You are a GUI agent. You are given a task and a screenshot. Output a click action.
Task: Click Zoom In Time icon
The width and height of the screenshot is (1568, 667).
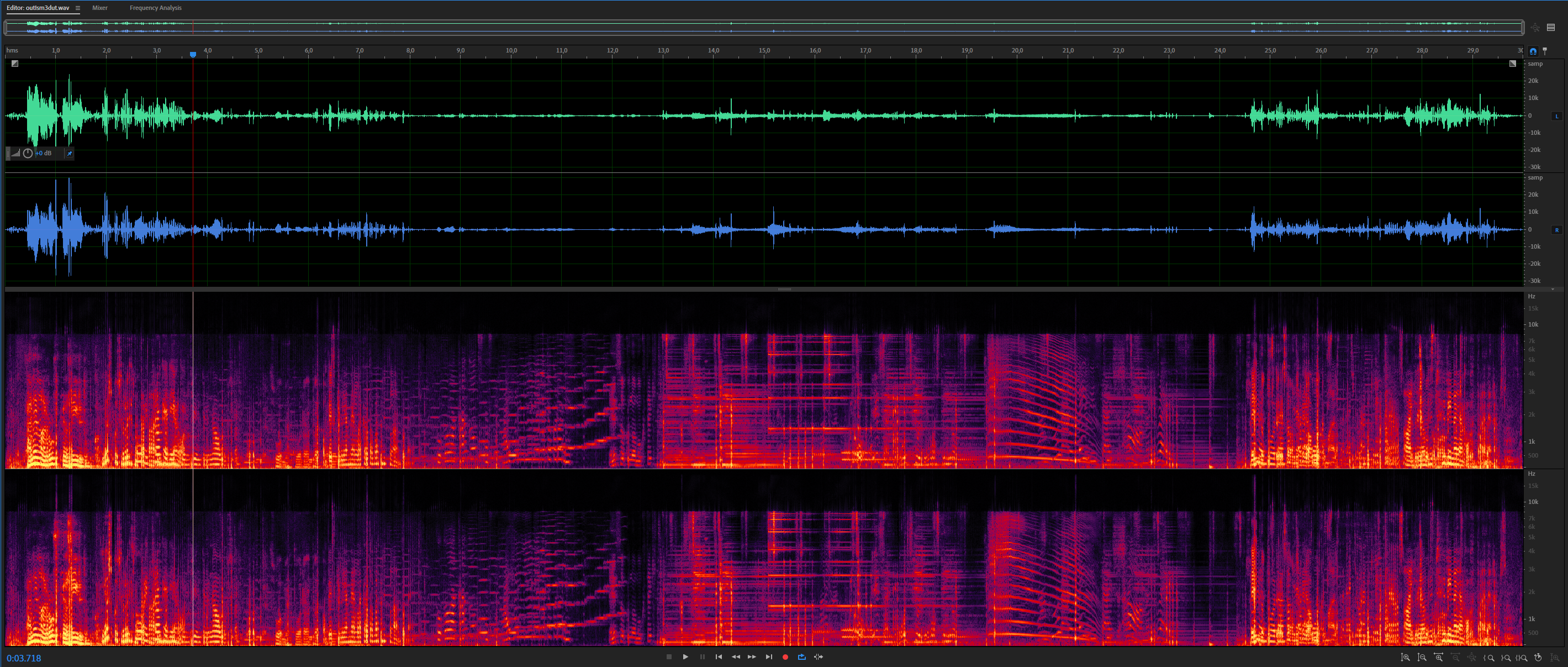pos(1438,657)
